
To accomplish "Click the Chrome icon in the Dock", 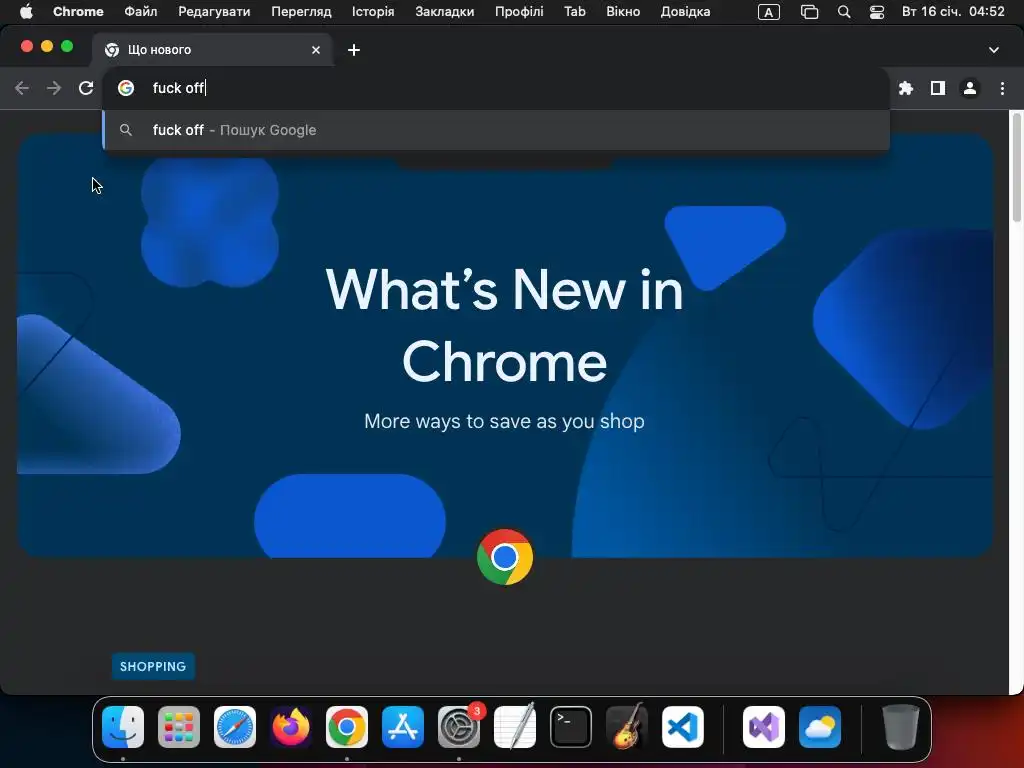I will [347, 727].
